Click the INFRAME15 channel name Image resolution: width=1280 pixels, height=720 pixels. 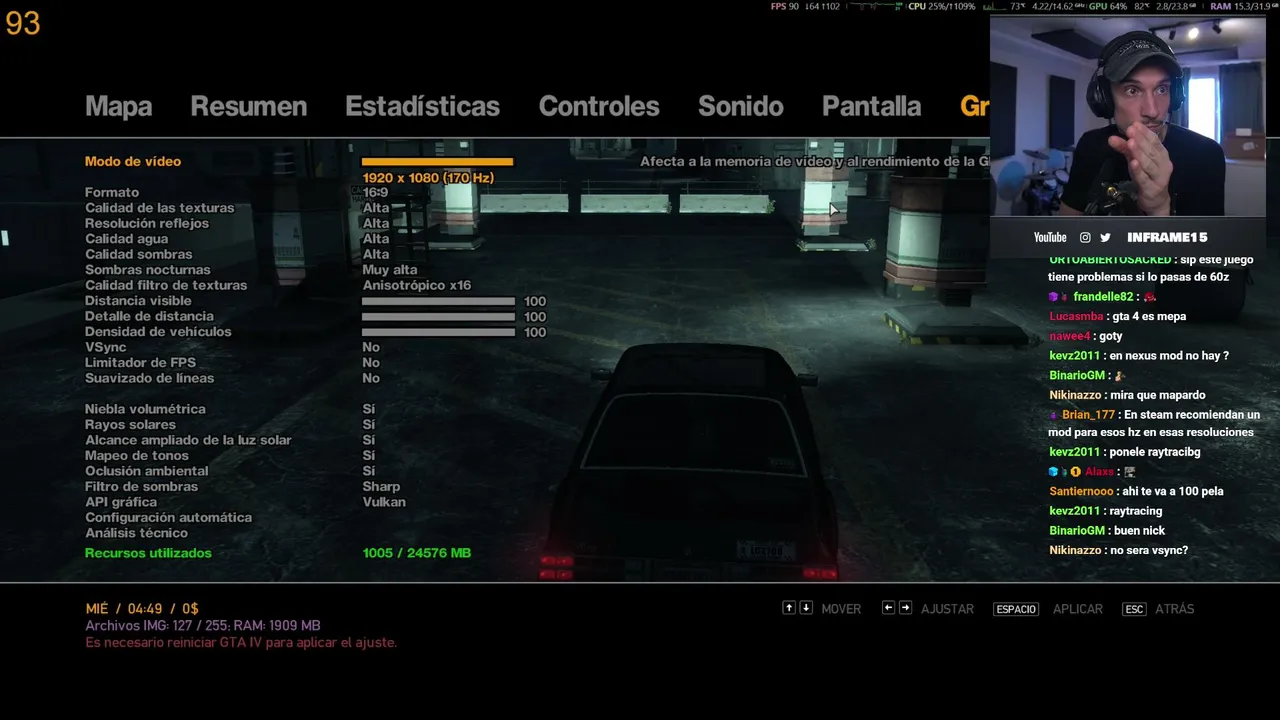click(x=1167, y=237)
